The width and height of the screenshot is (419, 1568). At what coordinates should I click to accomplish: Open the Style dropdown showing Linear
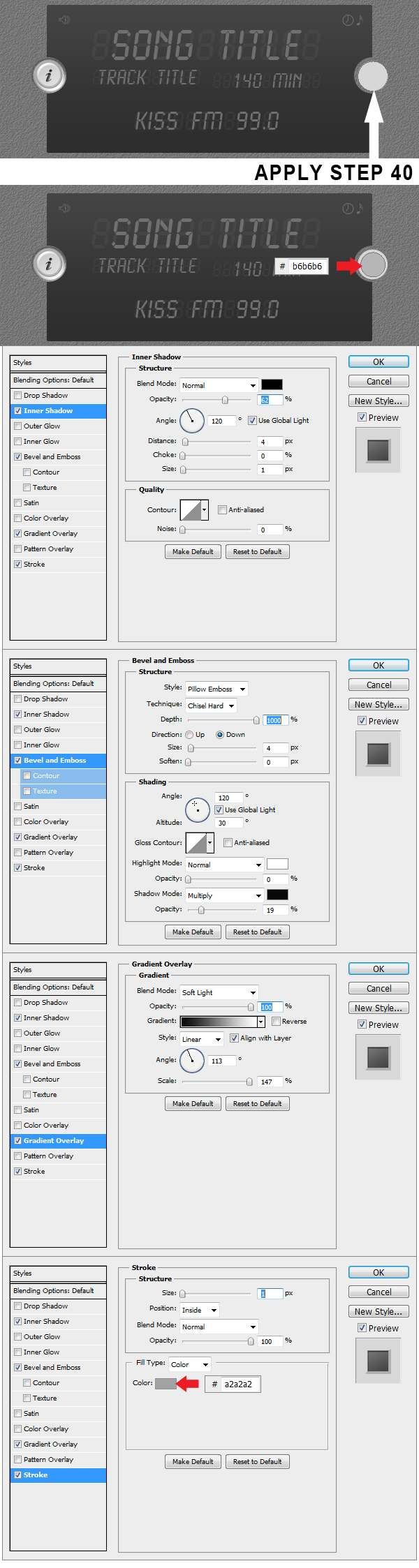tap(202, 1039)
